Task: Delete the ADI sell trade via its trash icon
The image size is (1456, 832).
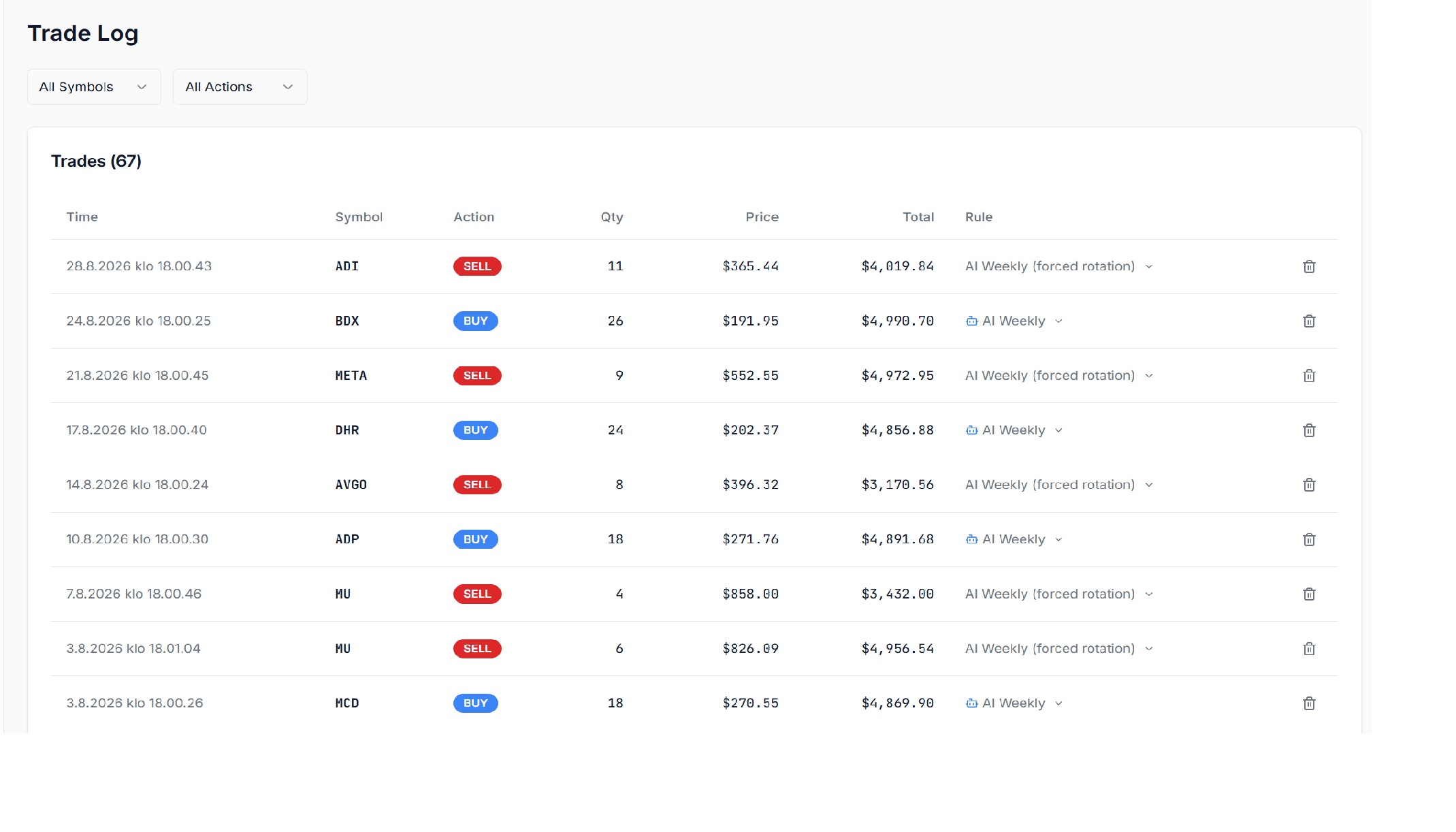Action: (x=1308, y=266)
